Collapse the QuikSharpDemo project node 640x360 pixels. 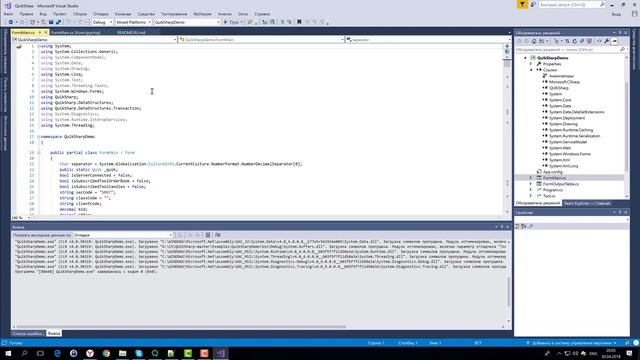coord(525,58)
